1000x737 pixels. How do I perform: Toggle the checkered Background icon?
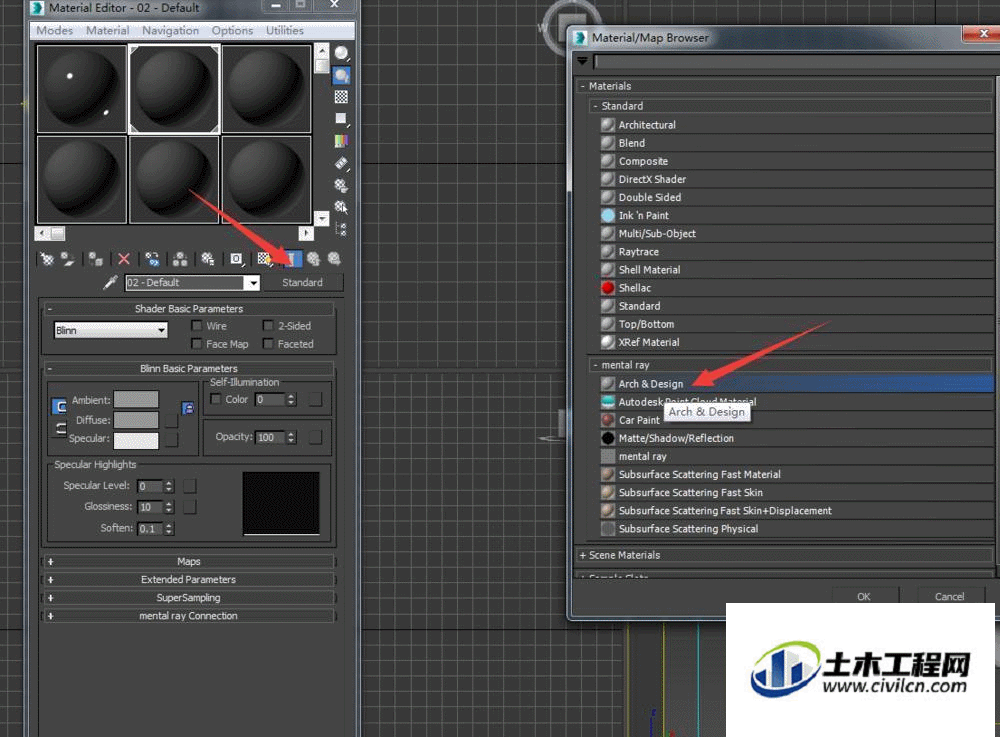click(342, 97)
